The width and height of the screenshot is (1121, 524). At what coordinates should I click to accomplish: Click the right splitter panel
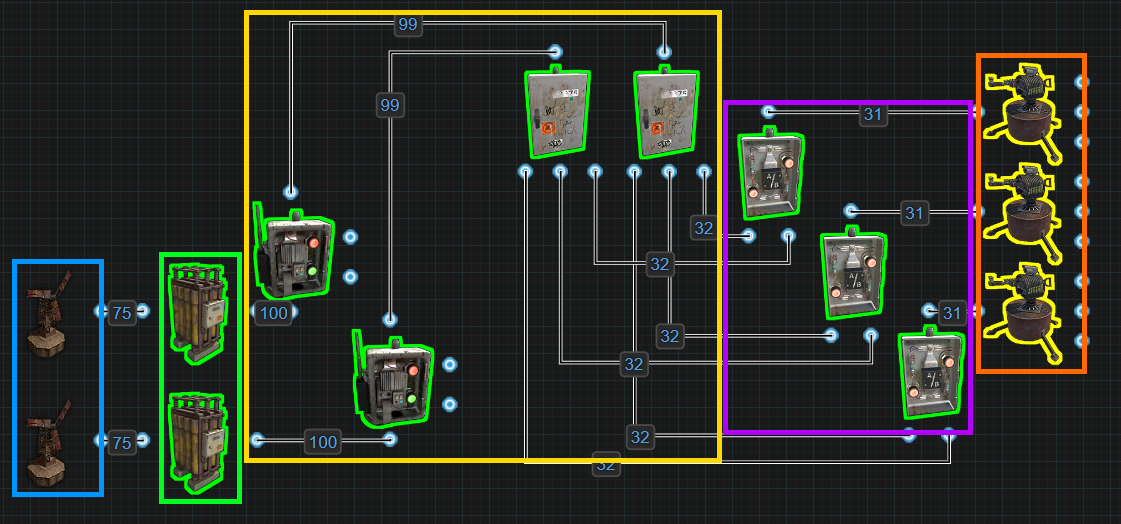click(x=666, y=112)
